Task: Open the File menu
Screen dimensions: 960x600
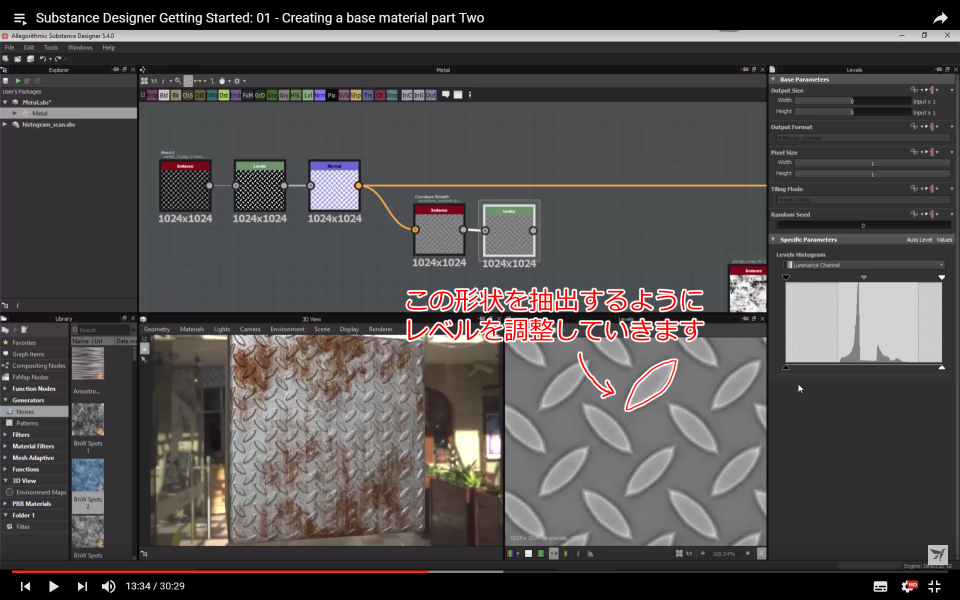Action: click(x=9, y=47)
